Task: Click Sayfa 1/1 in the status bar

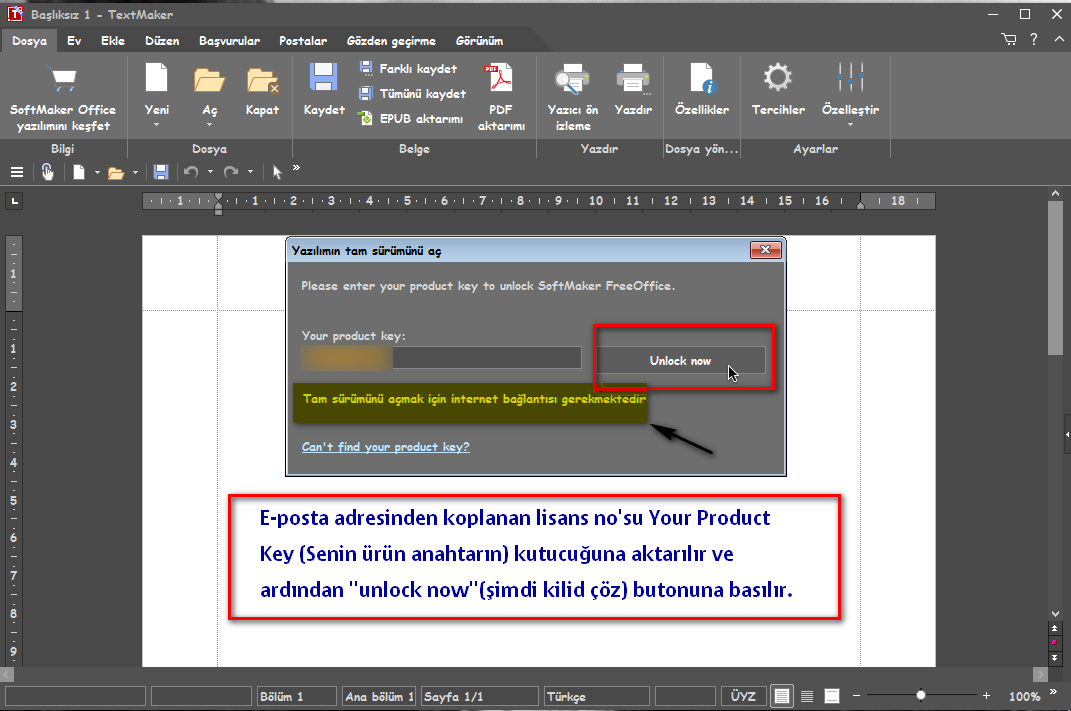Action: tap(479, 696)
